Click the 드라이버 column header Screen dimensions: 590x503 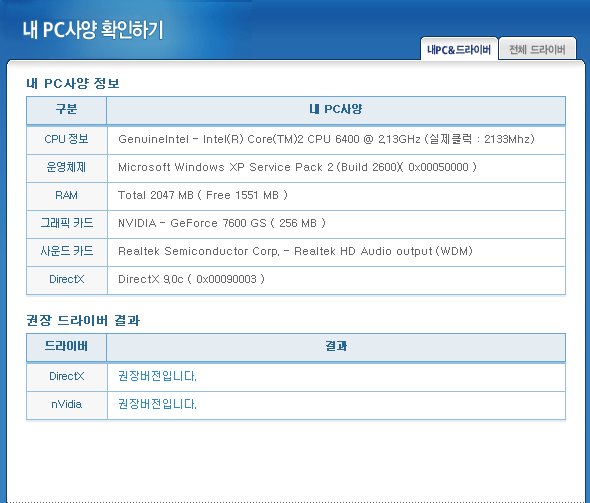(66, 346)
